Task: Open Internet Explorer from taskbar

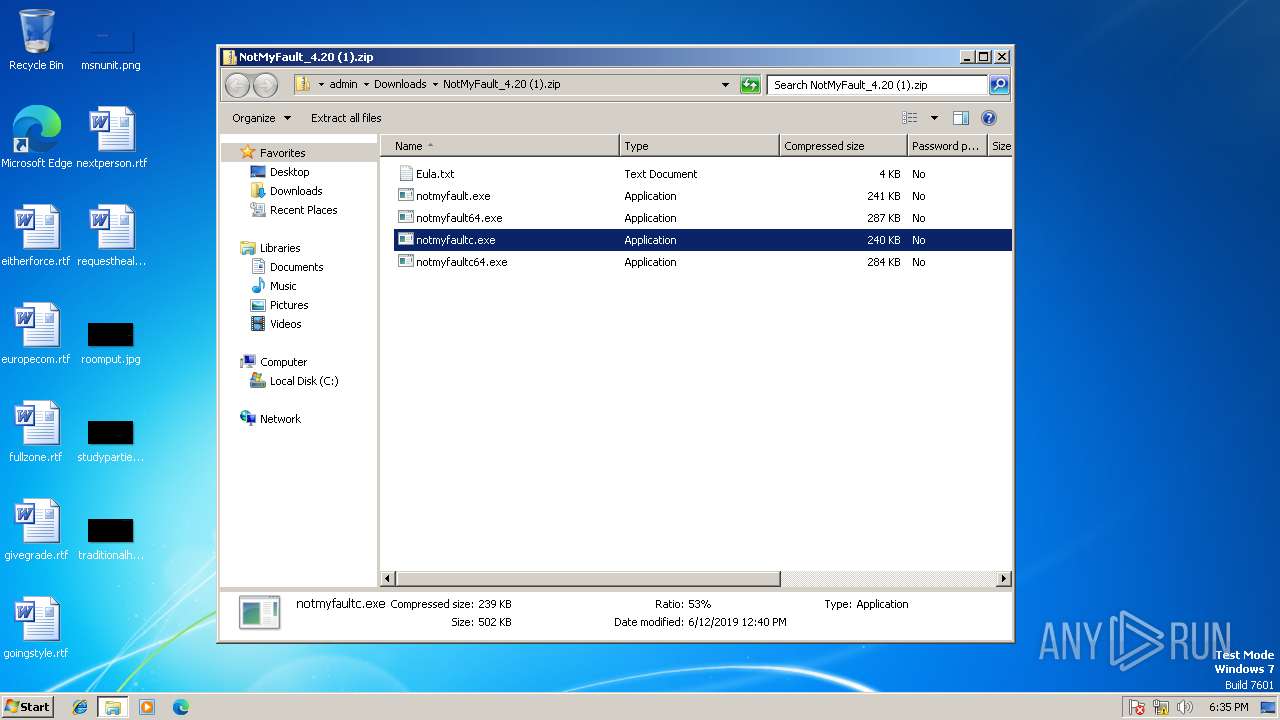Action: (x=80, y=707)
